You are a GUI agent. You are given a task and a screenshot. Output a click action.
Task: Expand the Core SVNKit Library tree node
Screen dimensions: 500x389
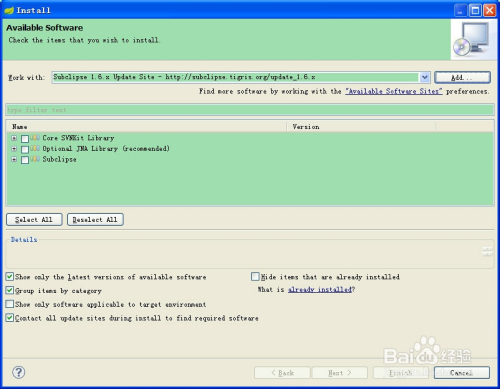coord(14,138)
